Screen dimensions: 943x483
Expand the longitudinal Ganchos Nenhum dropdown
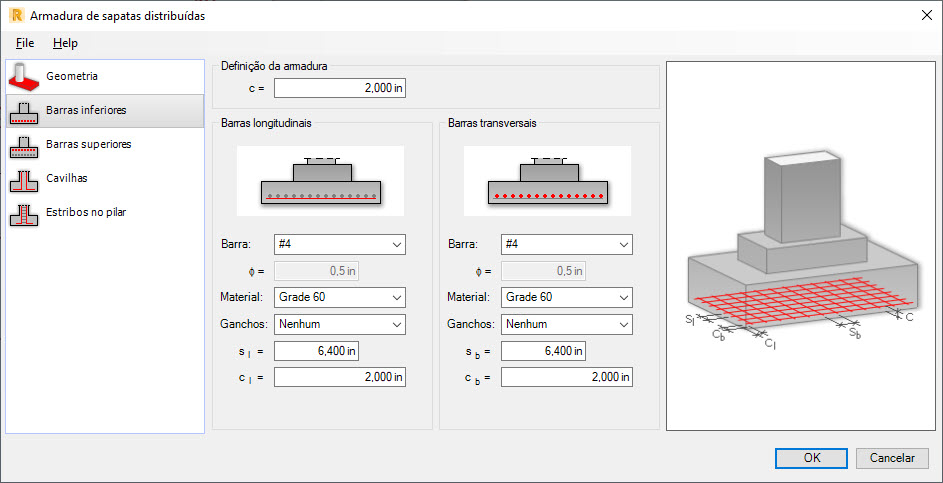coord(340,324)
